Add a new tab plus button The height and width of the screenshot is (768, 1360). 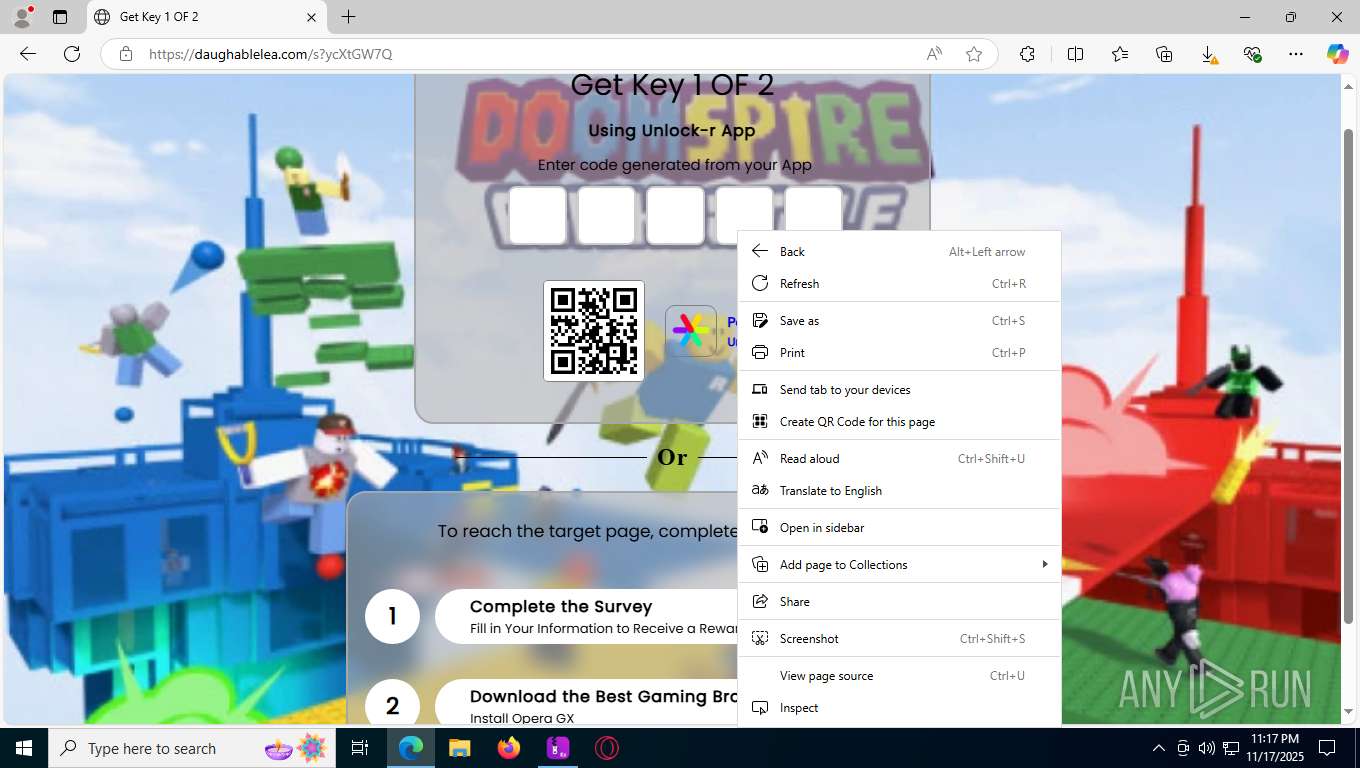coord(348,17)
